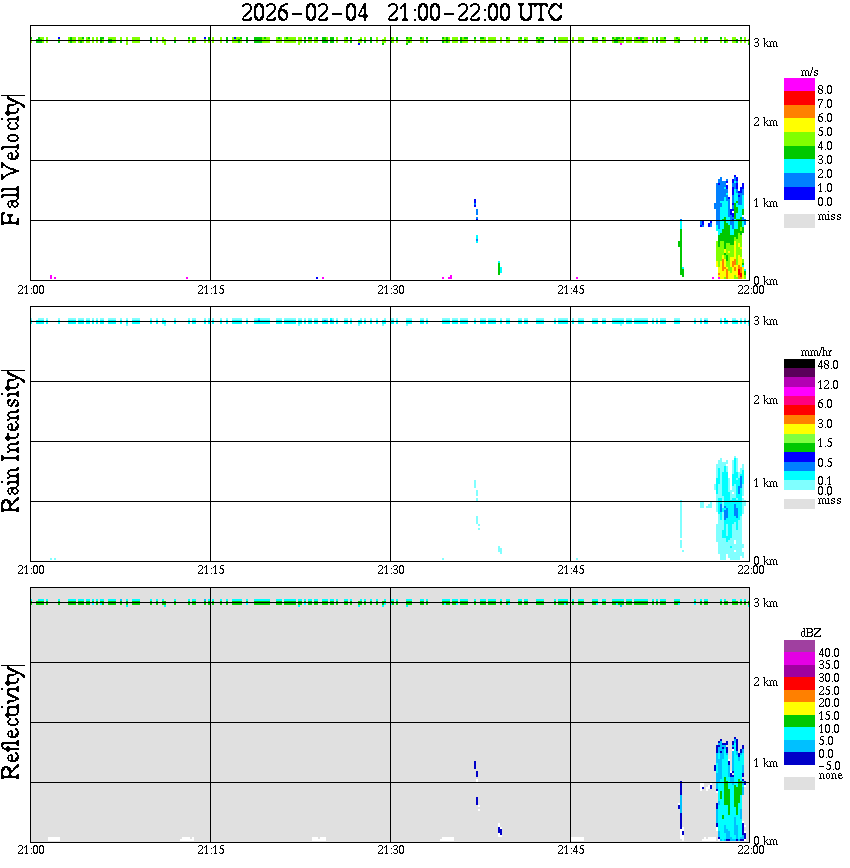The image size is (850, 868).
Task: Select the red 25.0 dBZ legend swatch
Action: (x=799, y=684)
